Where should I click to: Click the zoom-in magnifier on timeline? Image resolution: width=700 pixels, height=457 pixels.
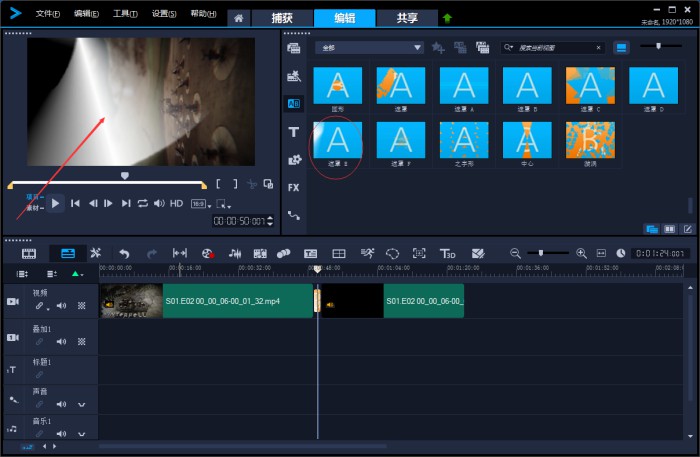[582, 254]
